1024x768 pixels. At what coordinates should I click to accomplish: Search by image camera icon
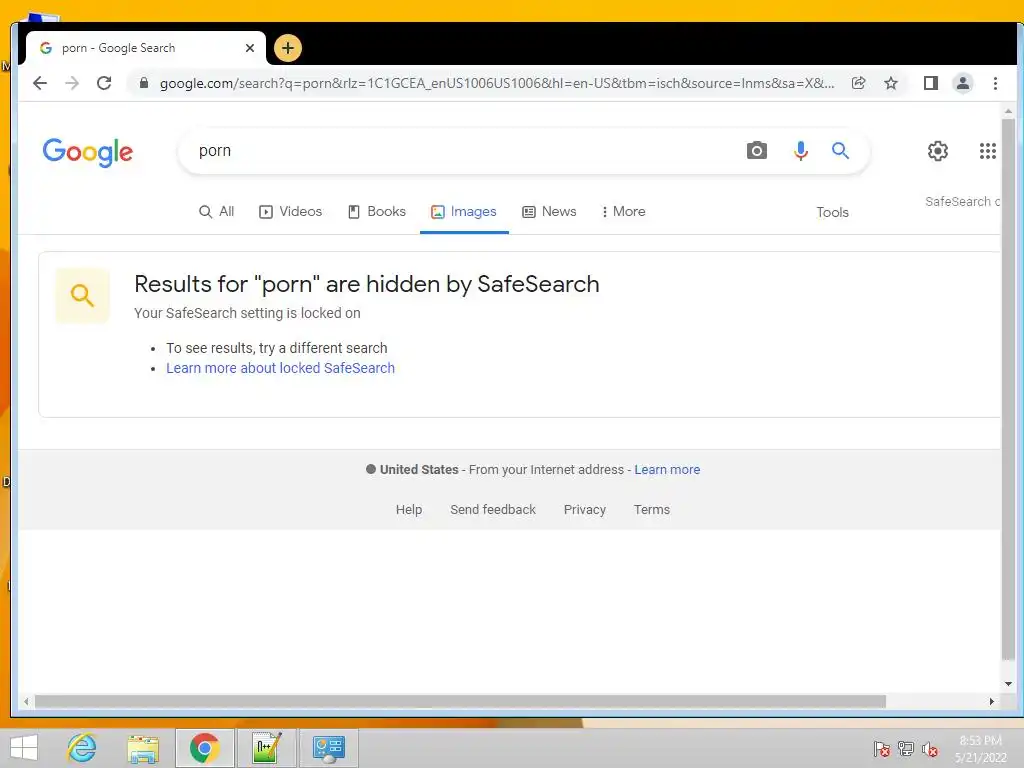[x=756, y=151]
